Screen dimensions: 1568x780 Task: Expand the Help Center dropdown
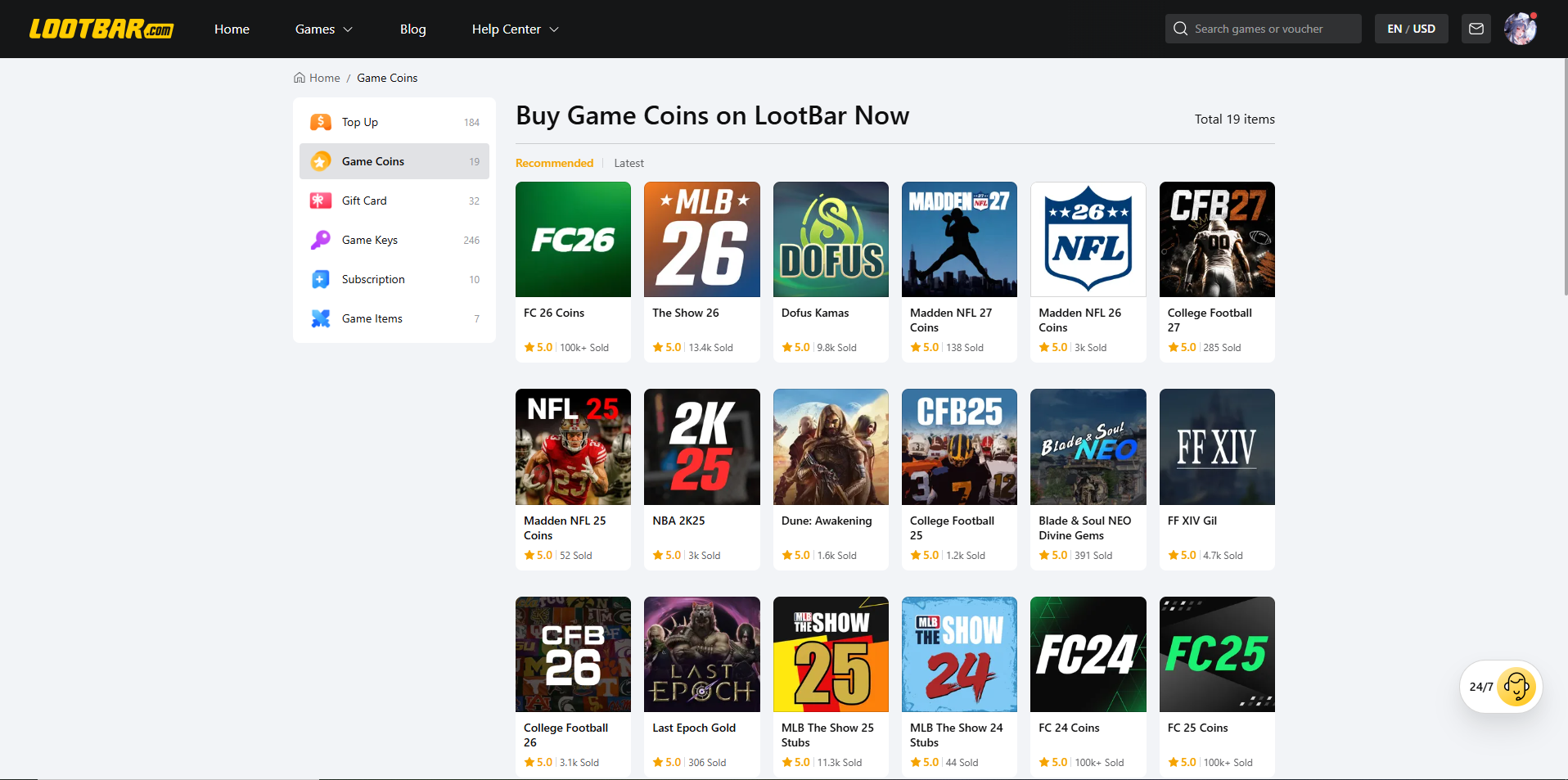[515, 29]
